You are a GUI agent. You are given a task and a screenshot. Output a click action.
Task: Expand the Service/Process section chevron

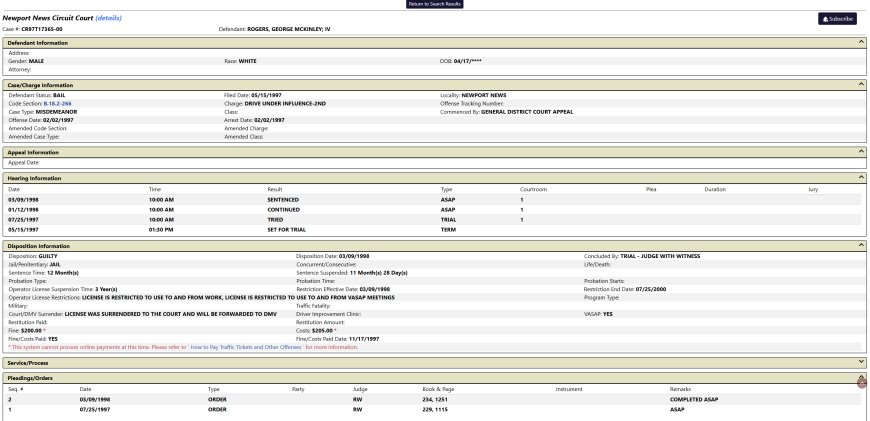click(x=861, y=361)
